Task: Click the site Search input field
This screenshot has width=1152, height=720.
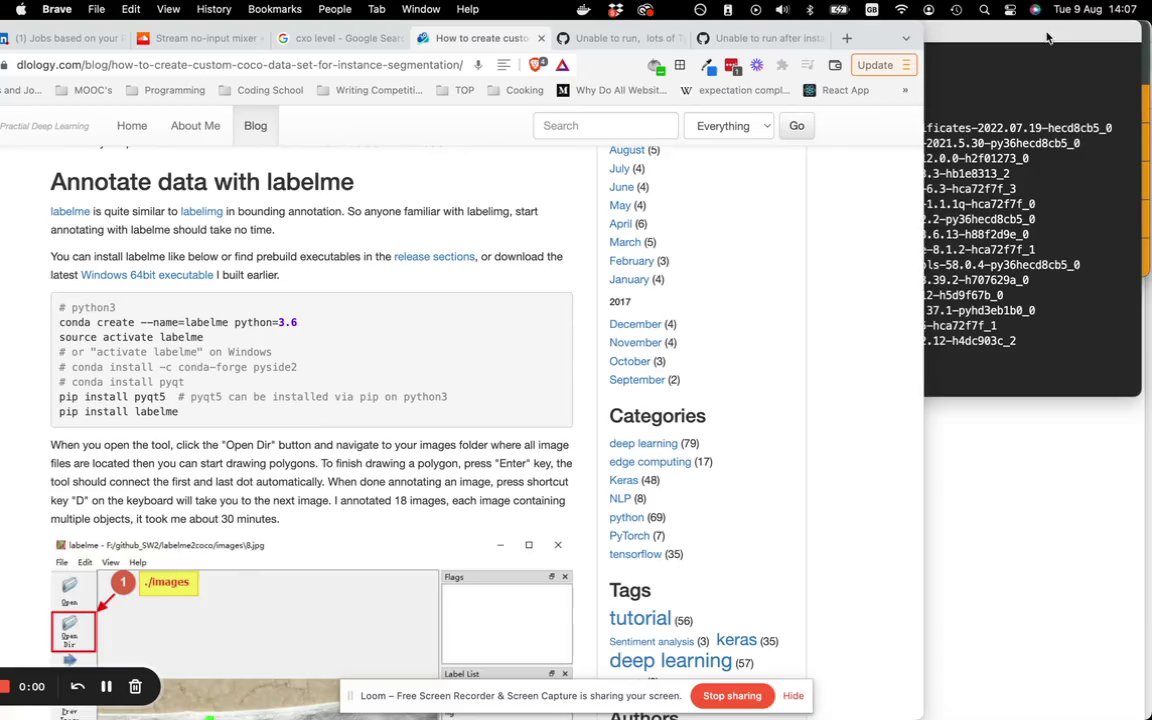Action: (605, 126)
